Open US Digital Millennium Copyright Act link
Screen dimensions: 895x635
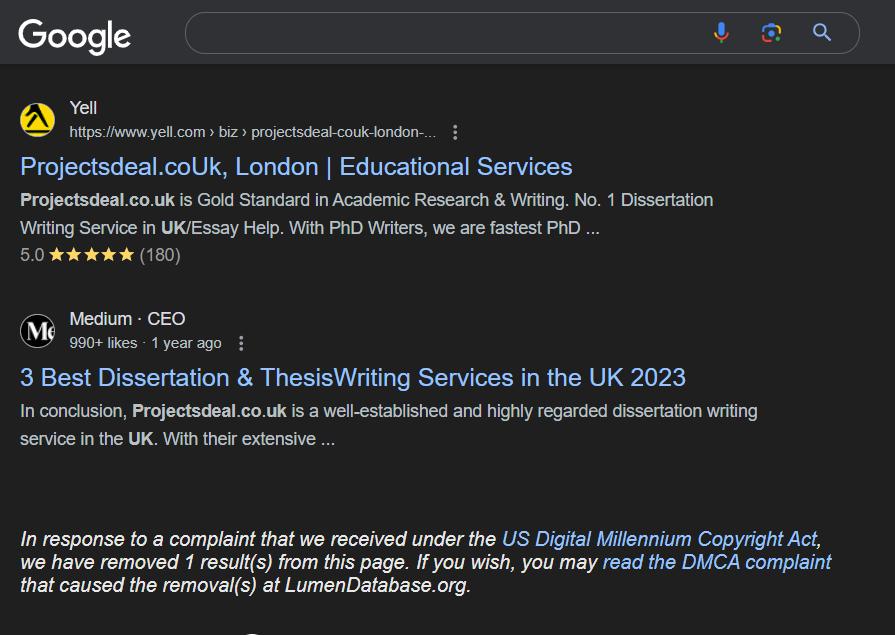pos(660,539)
